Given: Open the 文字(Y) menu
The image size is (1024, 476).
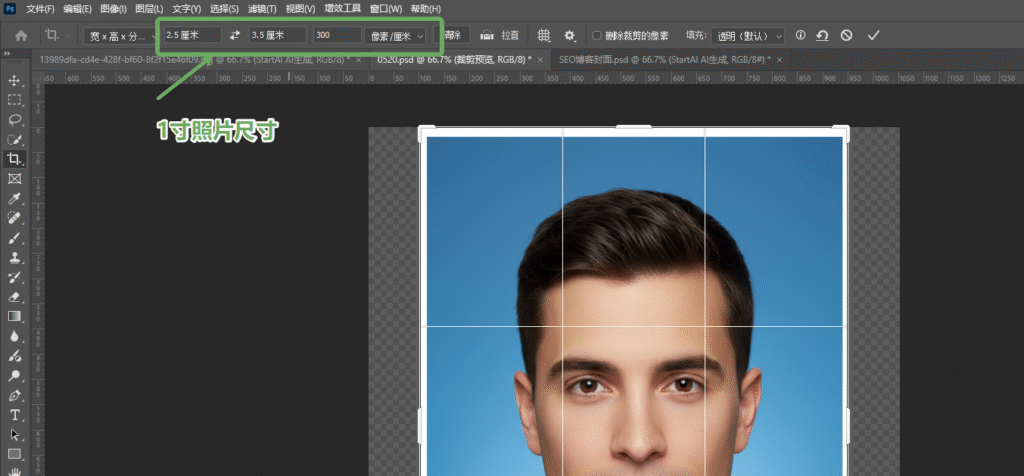Looking at the screenshot, I should [187, 9].
